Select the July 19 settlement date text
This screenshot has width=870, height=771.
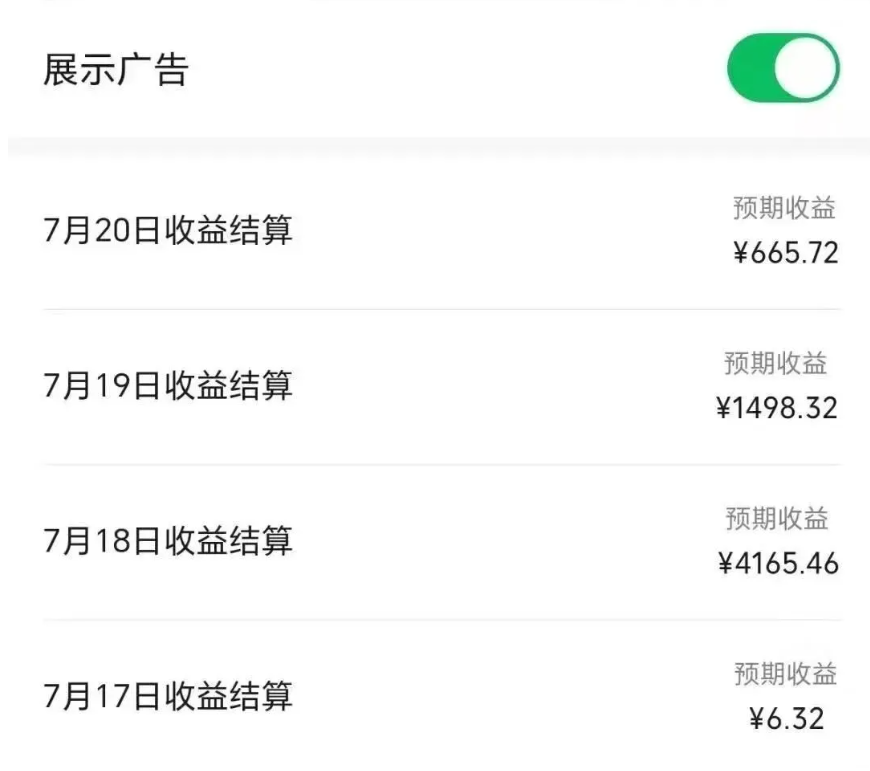[170, 386]
